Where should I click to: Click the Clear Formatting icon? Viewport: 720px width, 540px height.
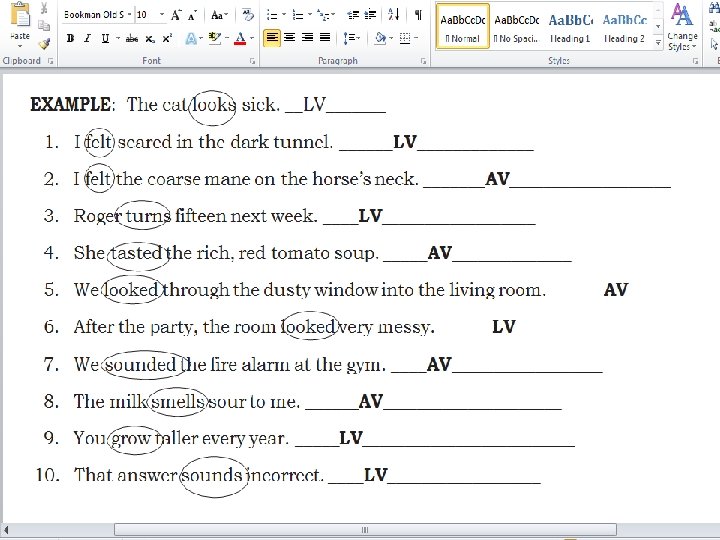pyautogui.click(x=248, y=15)
